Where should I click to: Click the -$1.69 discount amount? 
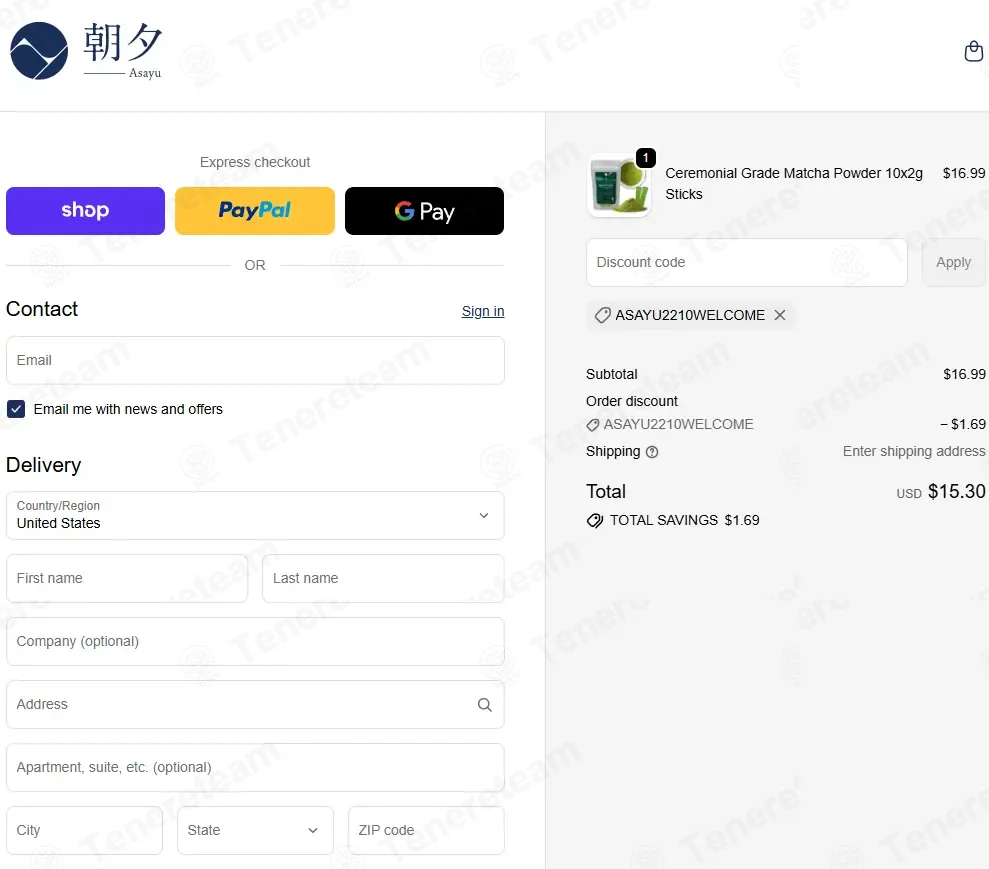(x=963, y=424)
